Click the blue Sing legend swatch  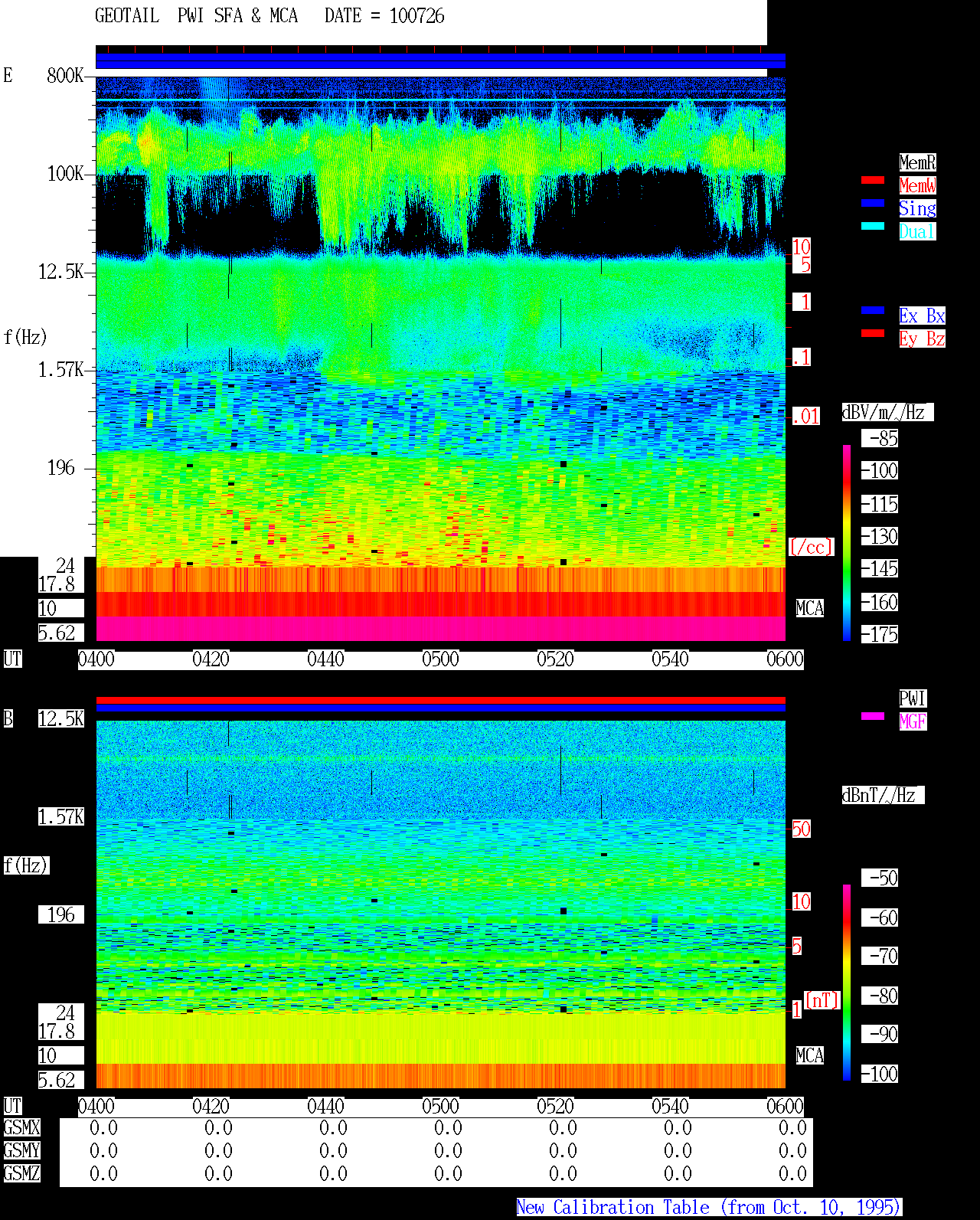click(873, 203)
